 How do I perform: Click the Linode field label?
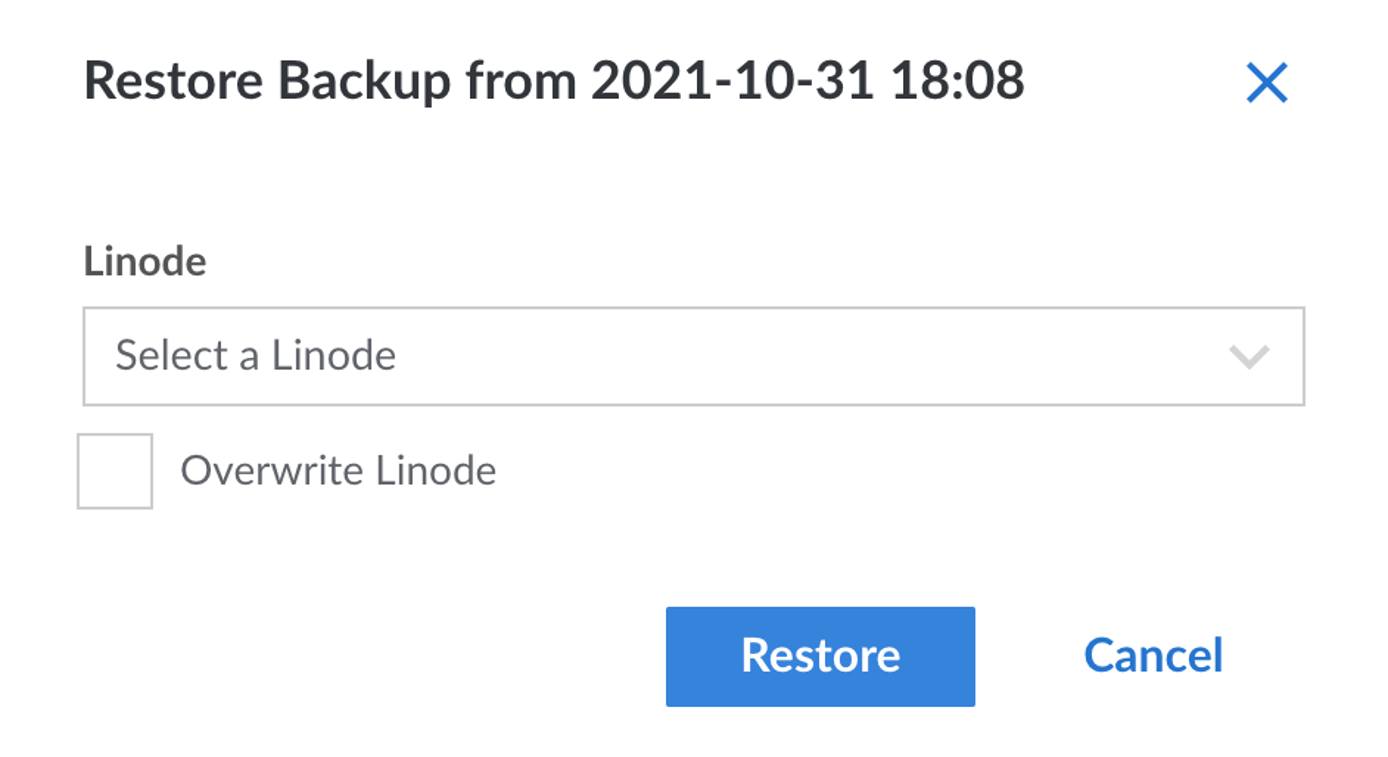[x=145, y=262]
